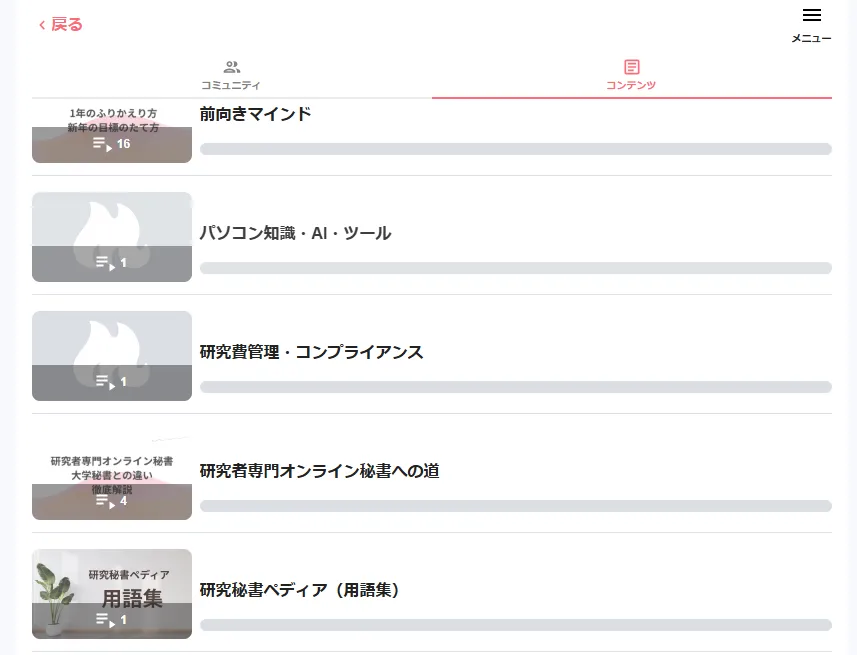Open 研究秘書ペディア（用語集） course title
This screenshot has width=857, height=655.
coord(300,590)
